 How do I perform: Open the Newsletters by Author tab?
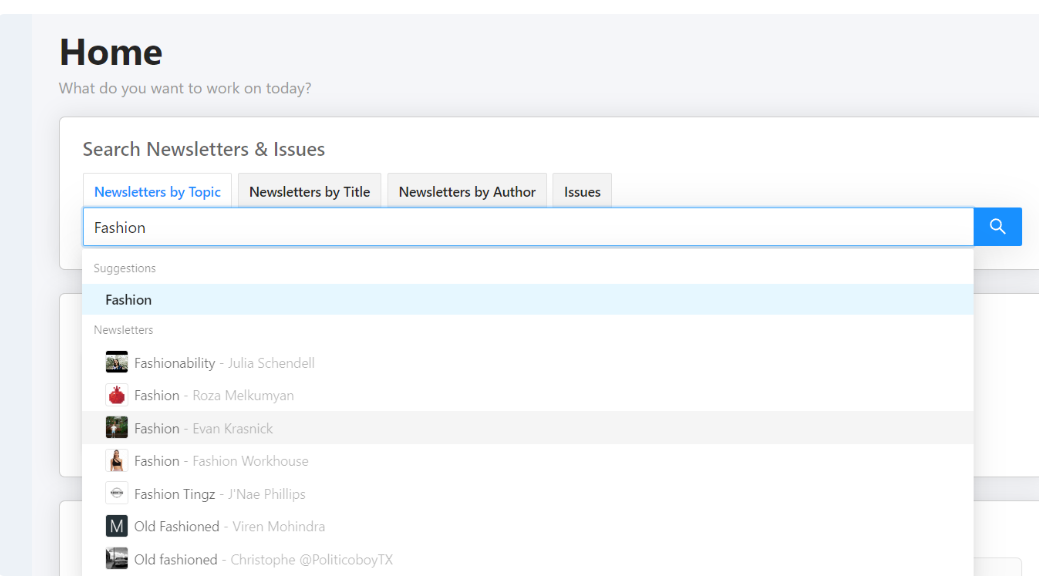467,192
